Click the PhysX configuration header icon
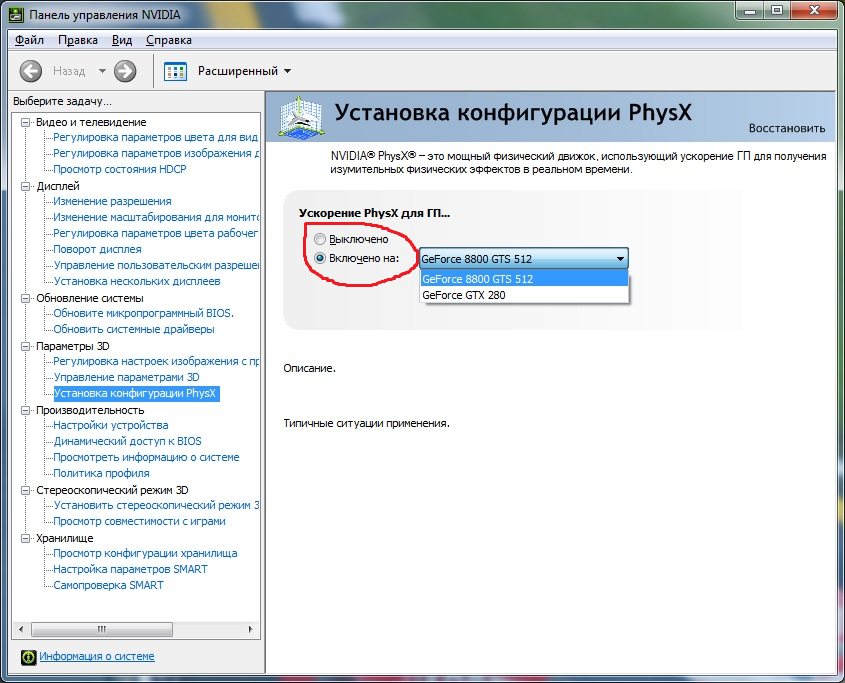The width and height of the screenshot is (845, 683). coord(302,116)
